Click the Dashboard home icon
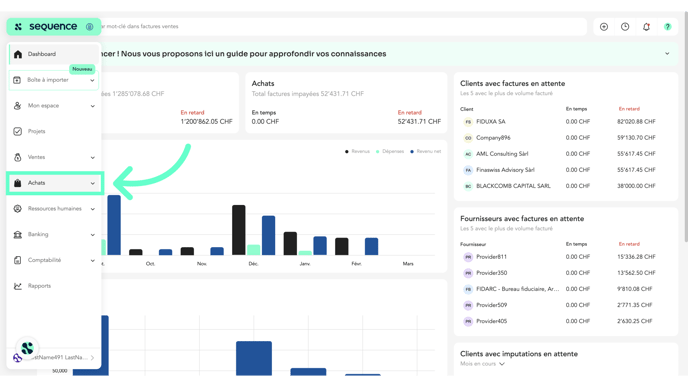 coord(18,54)
